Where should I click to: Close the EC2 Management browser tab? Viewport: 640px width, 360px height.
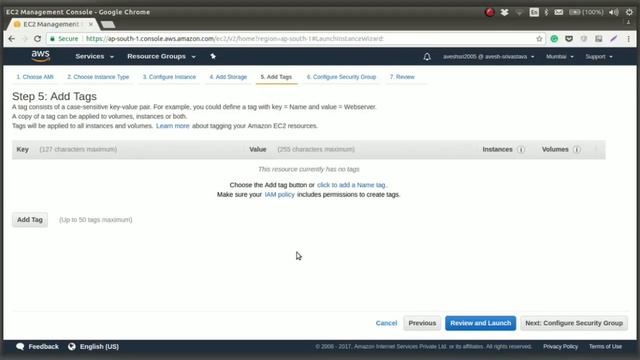pyautogui.click(x=91, y=24)
